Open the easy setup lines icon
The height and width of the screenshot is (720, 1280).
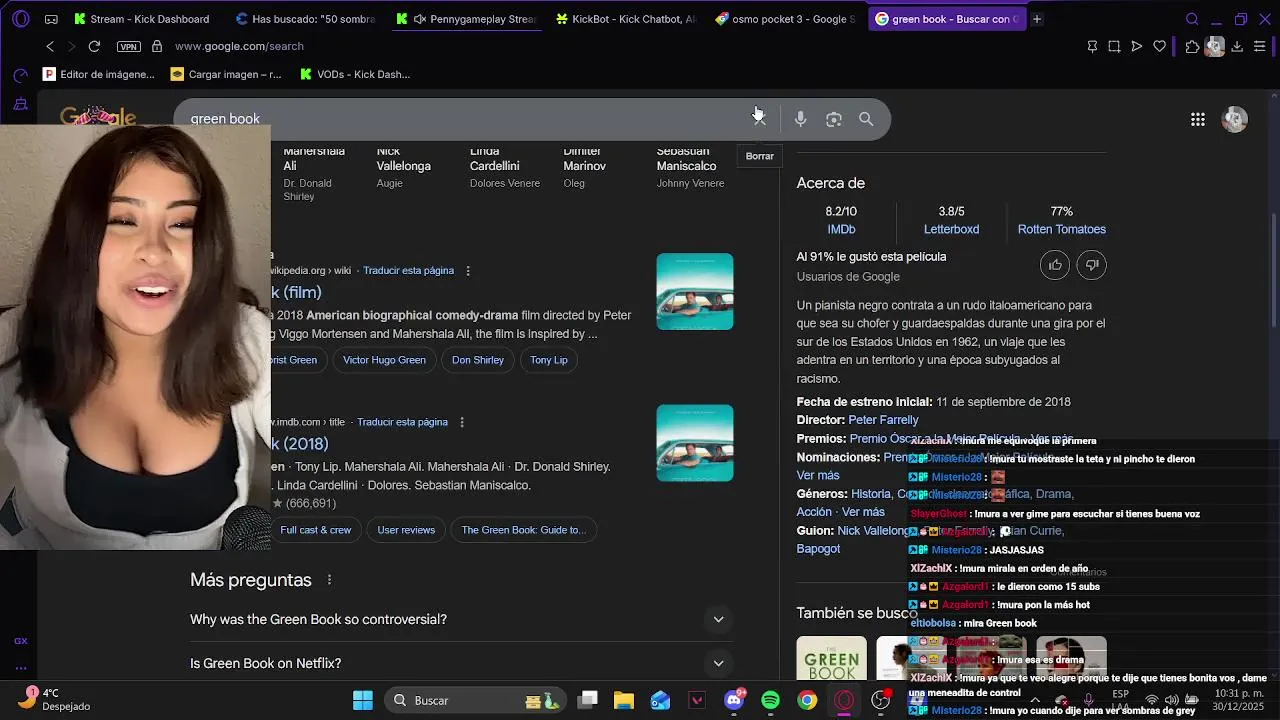(x=1260, y=46)
